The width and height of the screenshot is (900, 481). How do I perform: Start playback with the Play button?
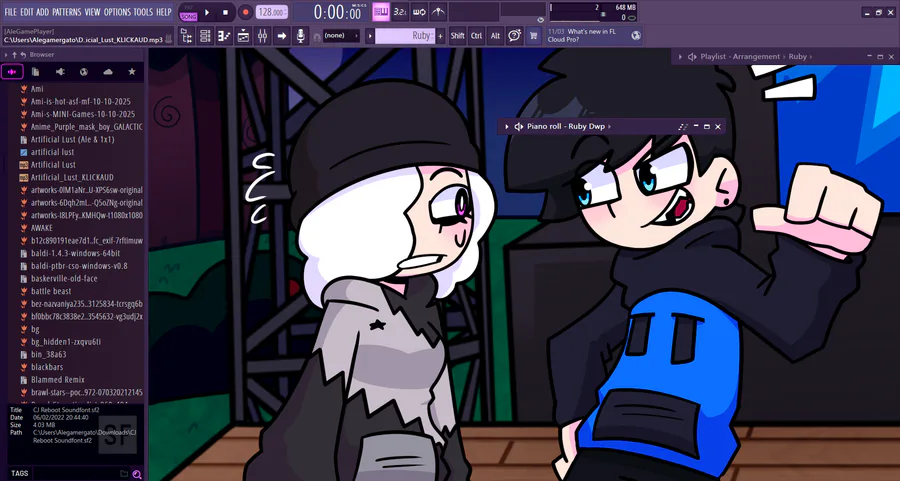coord(207,12)
